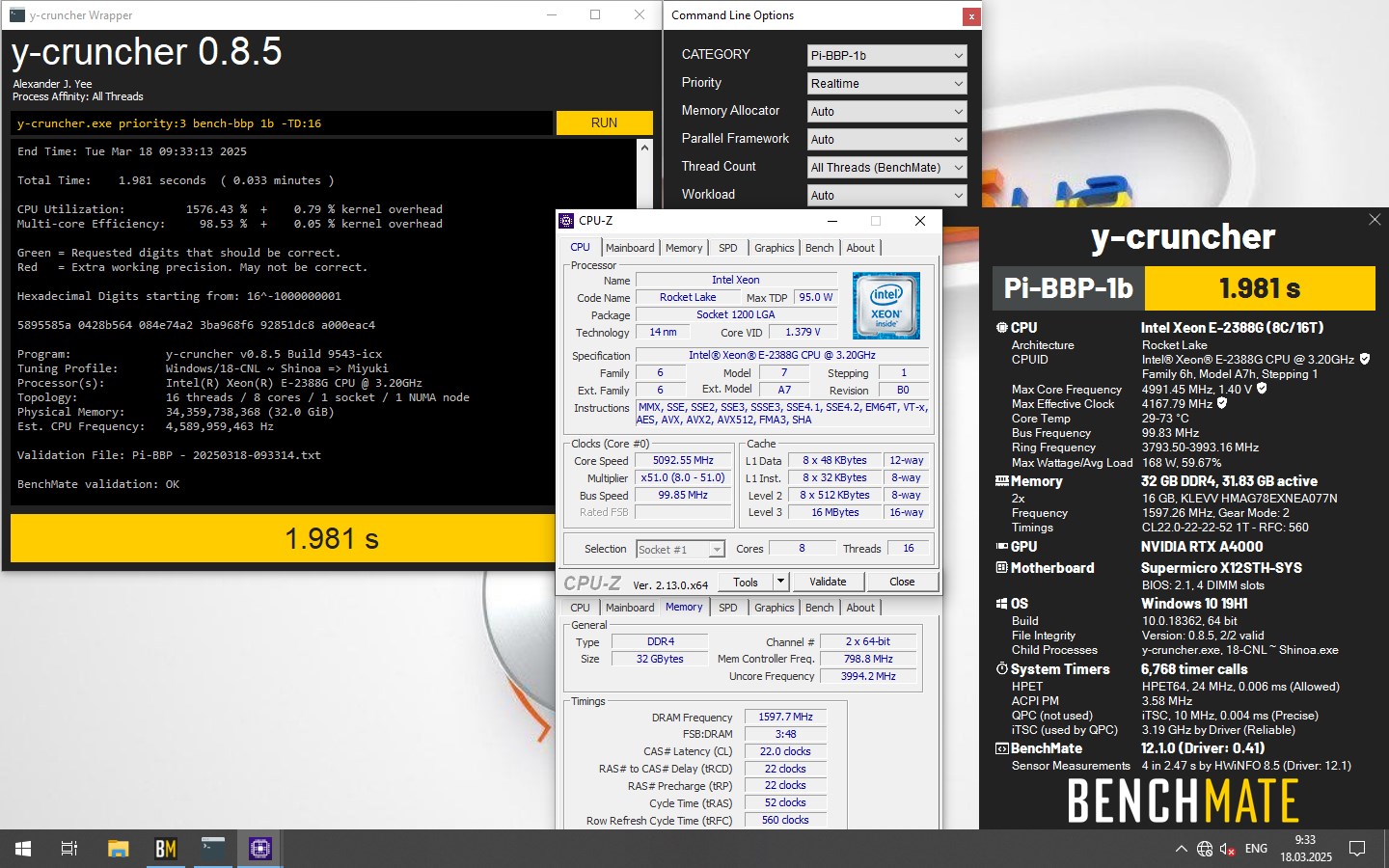Select the y-cruncher console taskbar icon
The width and height of the screenshot is (1389, 868).
tap(213, 849)
